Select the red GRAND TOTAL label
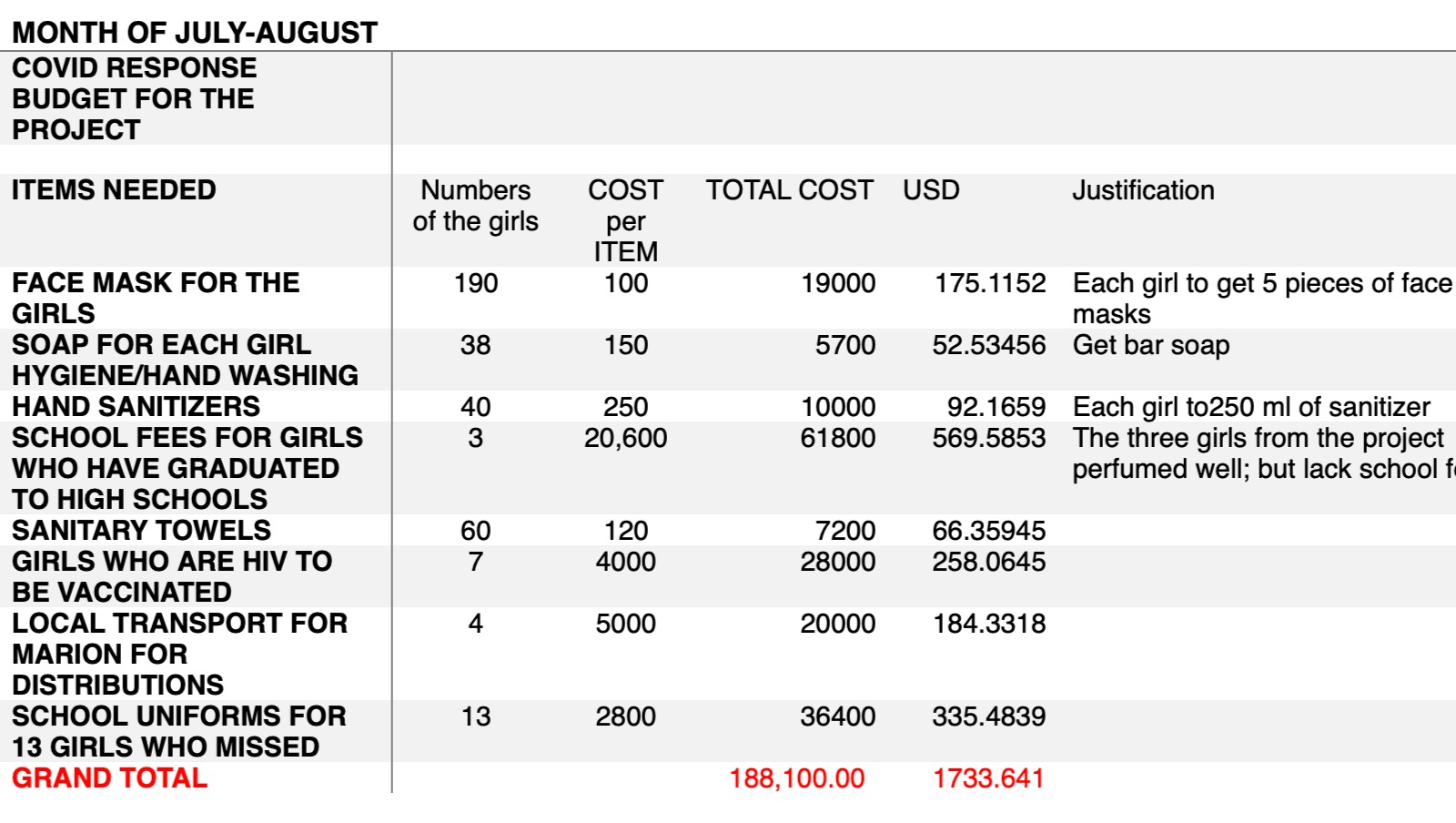1456x823 pixels. click(109, 778)
